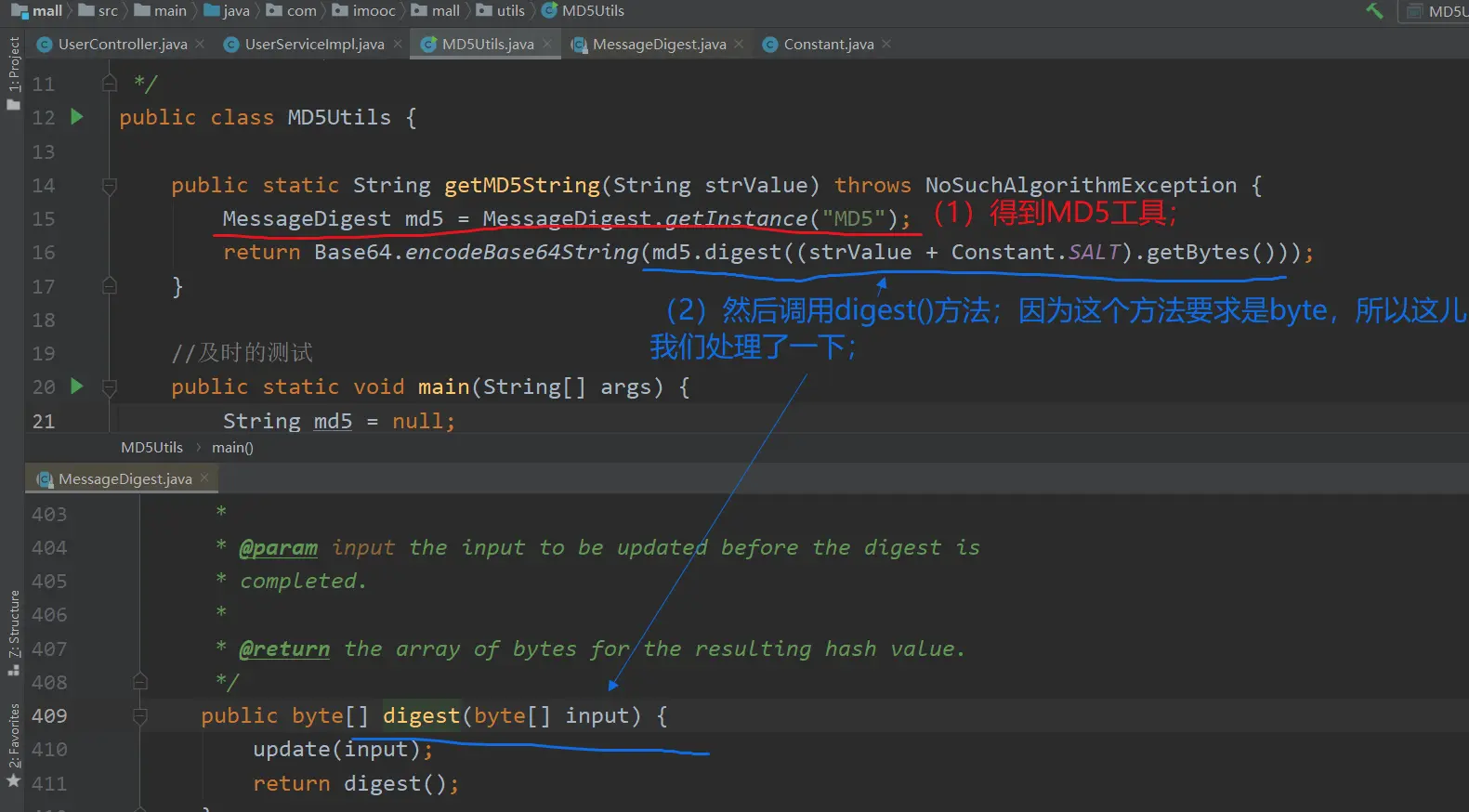Collapse the main method fold marker
Screen dimensions: 1469x812
coord(109,387)
